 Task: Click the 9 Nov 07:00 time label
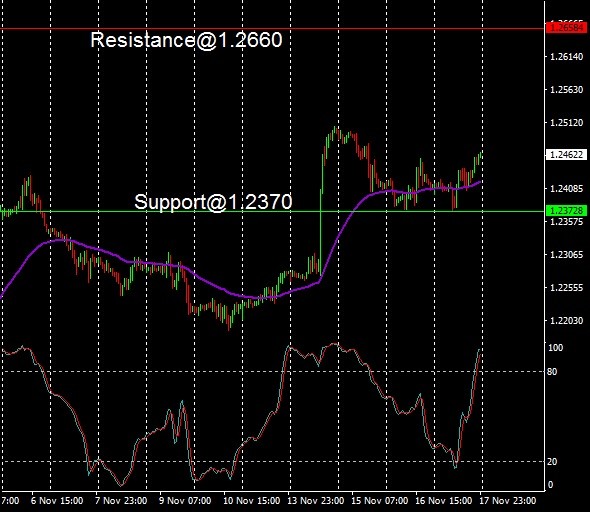click(x=185, y=501)
